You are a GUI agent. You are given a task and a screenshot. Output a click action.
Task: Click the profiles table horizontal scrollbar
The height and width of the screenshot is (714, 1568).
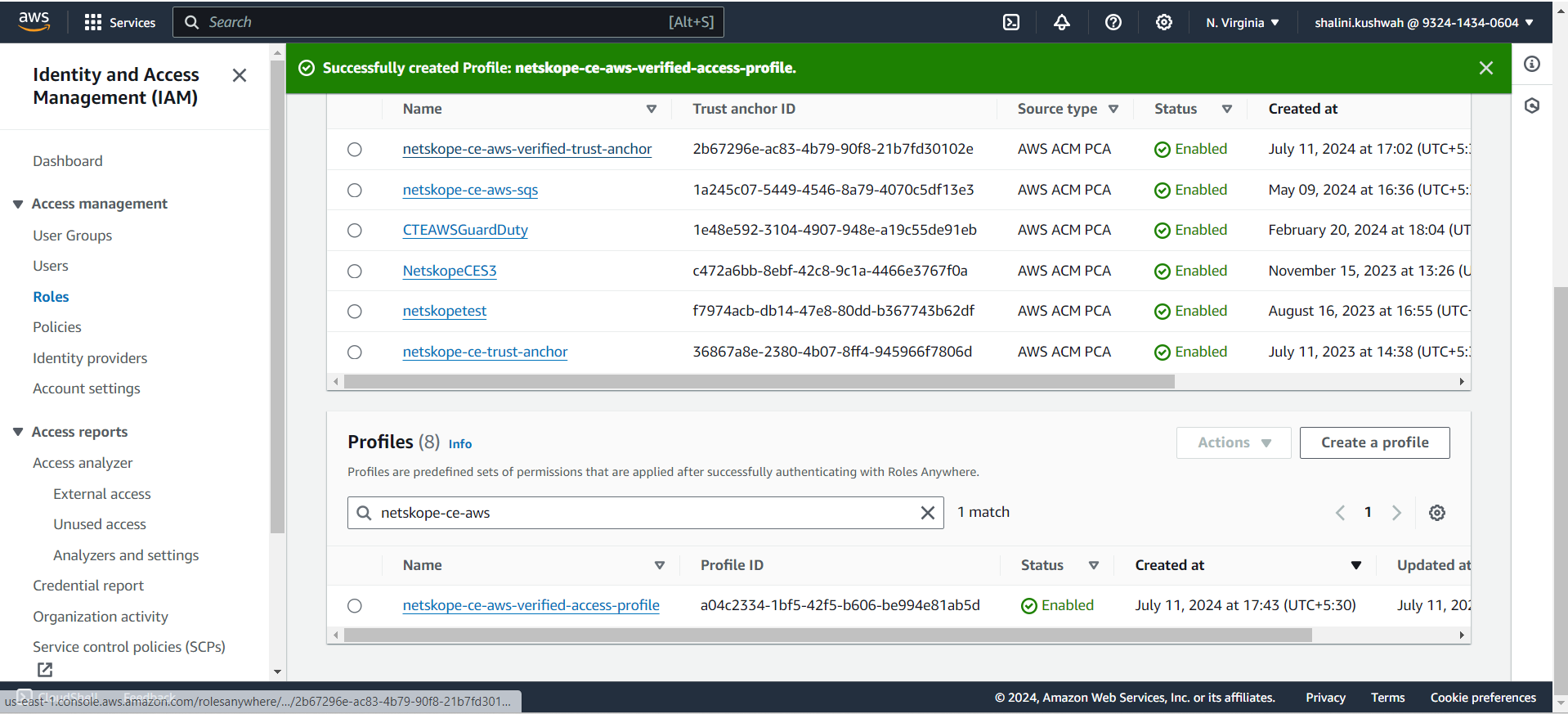(x=828, y=635)
